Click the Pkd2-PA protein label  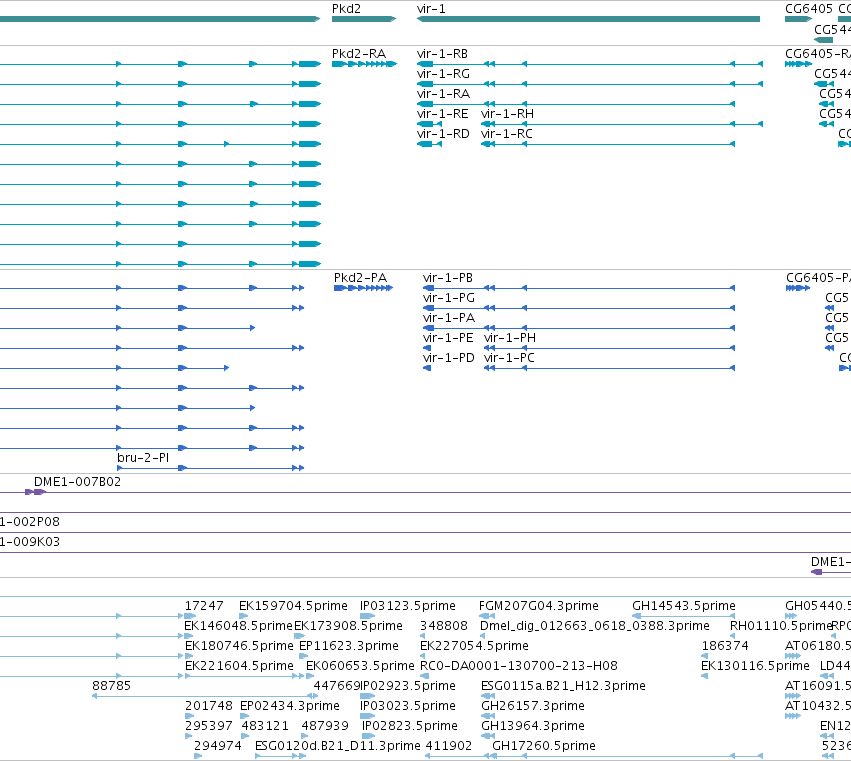pyautogui.click(x=360, y=278)
